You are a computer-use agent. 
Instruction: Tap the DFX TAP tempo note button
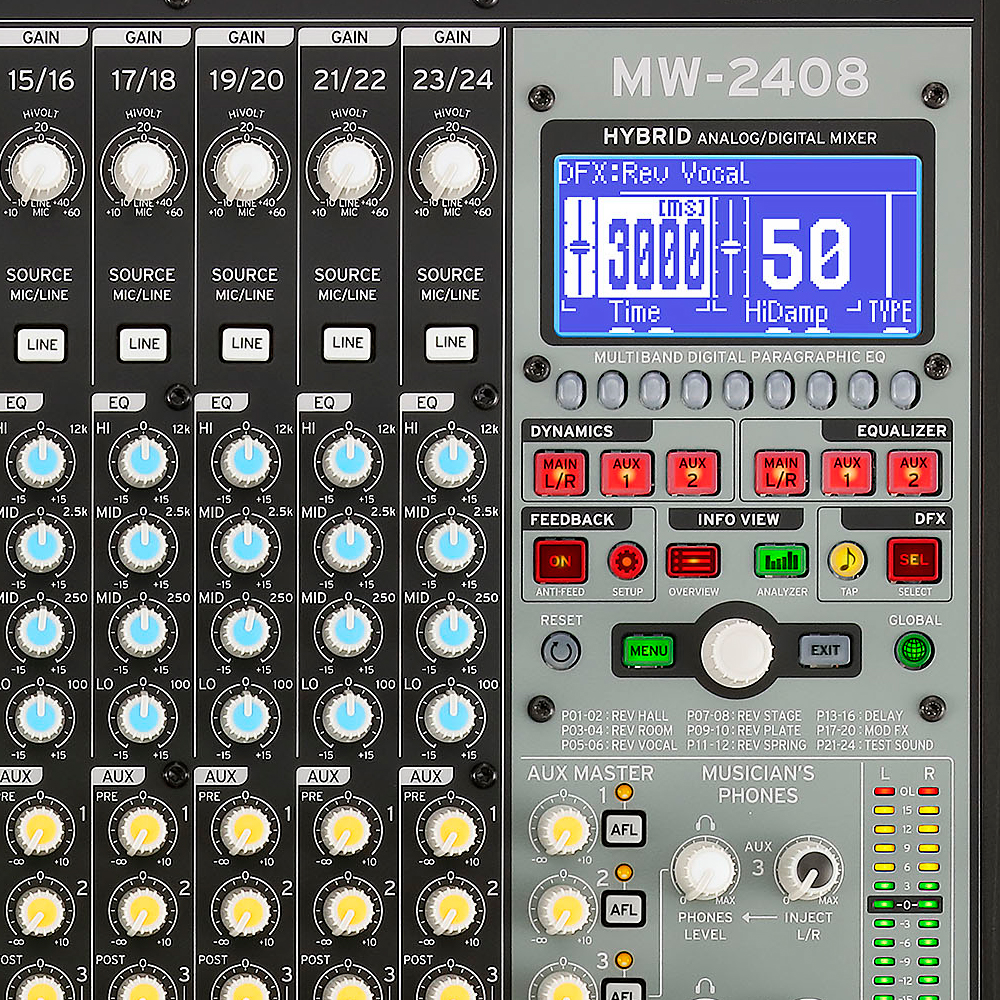[x=847, y=561]
